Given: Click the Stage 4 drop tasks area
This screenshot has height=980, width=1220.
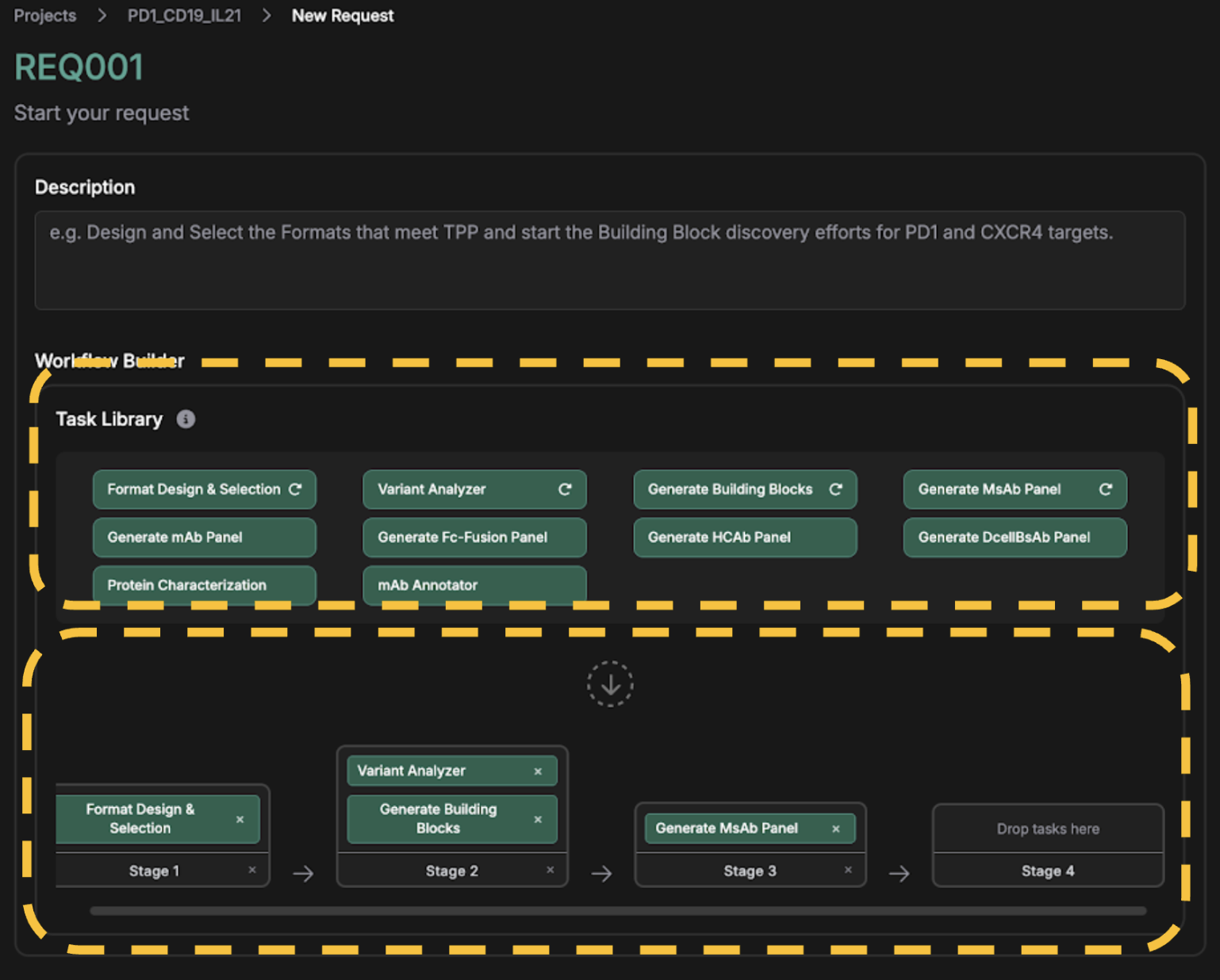Looking at the screenshot, I should (x=1047, y=829).
